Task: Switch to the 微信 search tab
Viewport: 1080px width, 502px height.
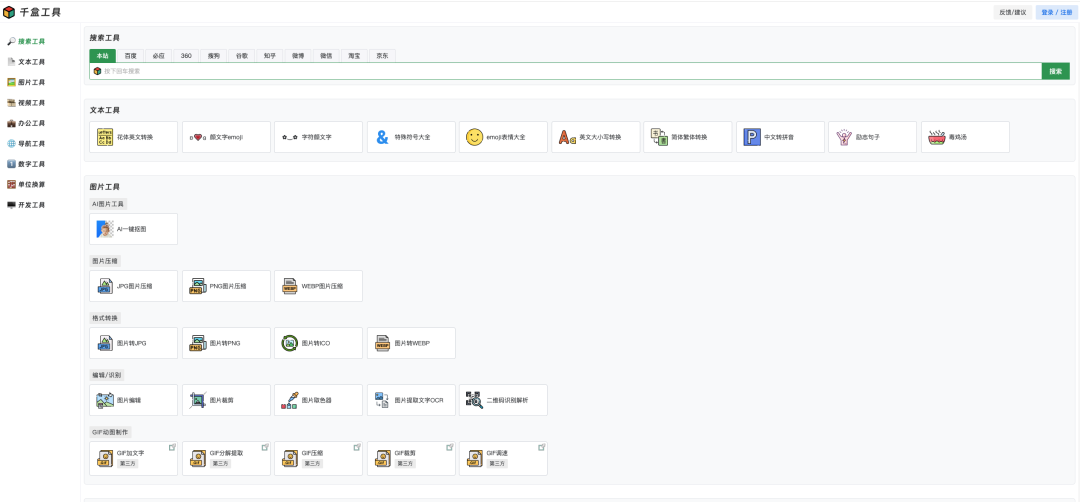Action: (326, 56)
